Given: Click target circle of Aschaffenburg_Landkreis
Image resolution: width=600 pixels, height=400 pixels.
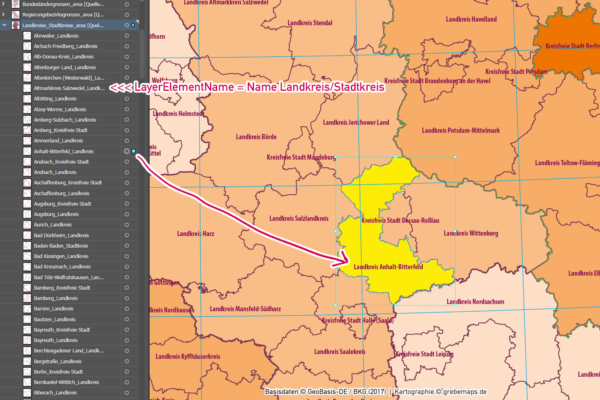Looking at the screenshot, I should (127, 193).
